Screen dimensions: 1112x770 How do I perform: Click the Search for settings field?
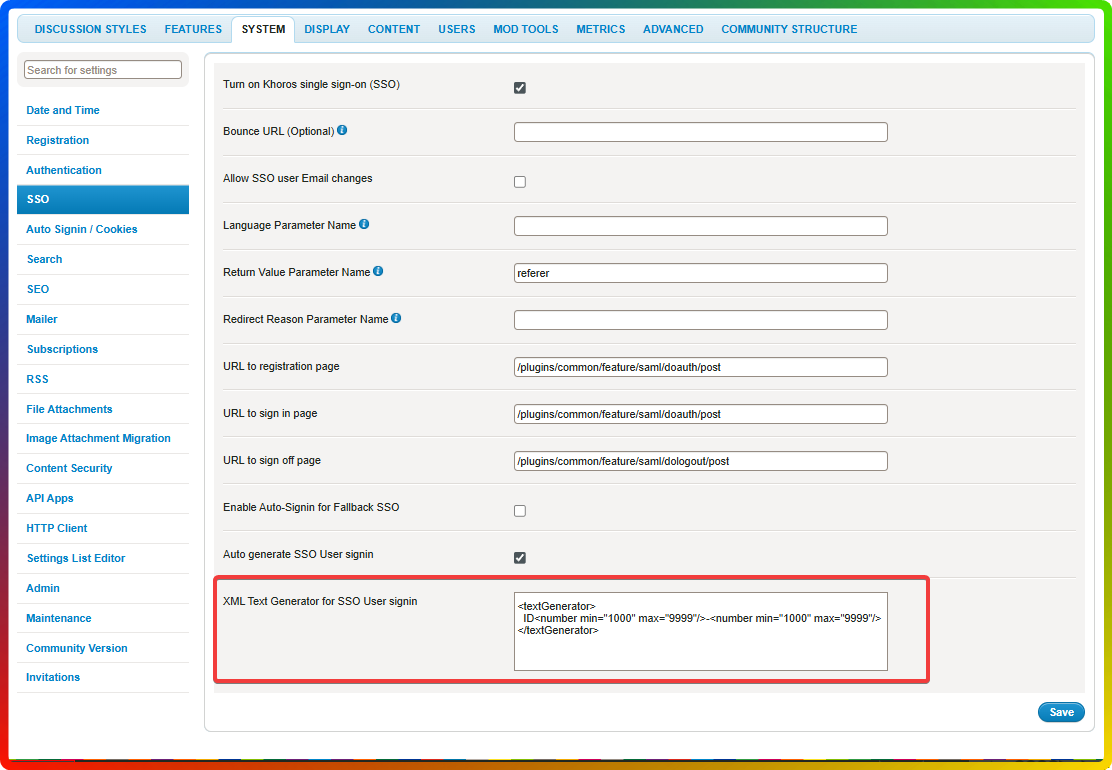[x=103, y=70]
